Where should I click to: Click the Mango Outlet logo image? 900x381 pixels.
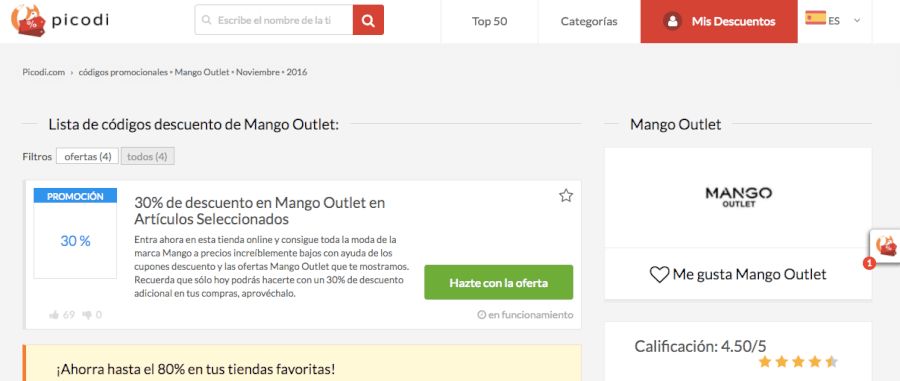click(x=738, y=197)
